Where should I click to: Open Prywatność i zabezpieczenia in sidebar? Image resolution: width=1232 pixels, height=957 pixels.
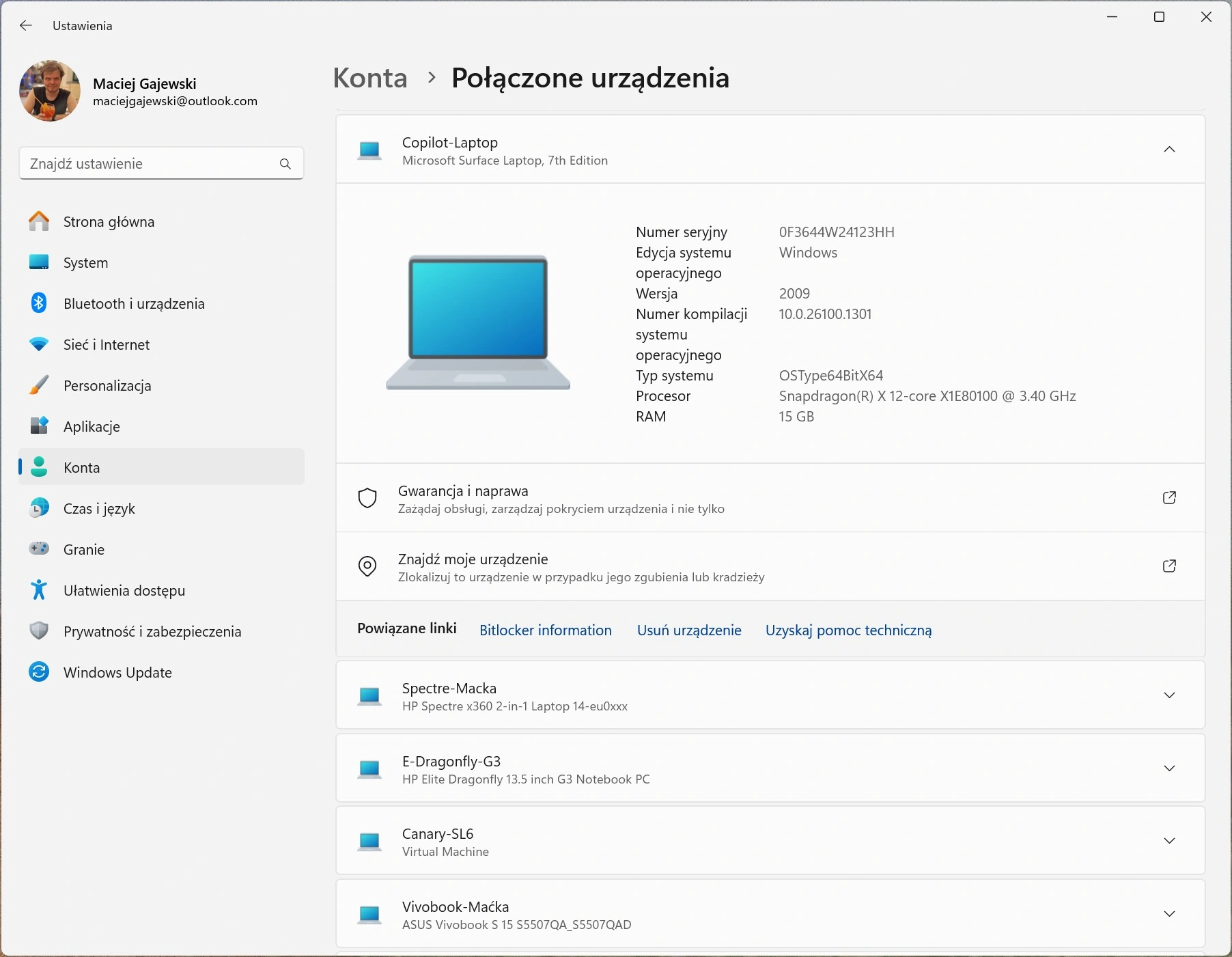[161, 631]
